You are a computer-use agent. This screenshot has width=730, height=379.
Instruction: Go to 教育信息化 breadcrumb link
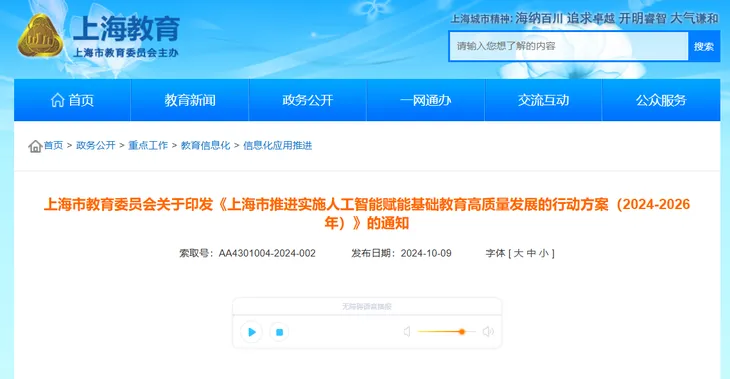tap(205, 145)
